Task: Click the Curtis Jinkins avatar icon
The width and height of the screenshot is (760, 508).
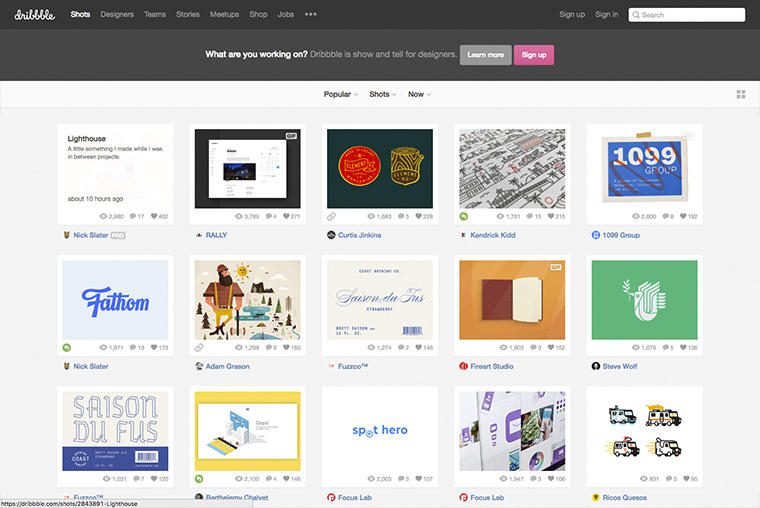Action: tap(331, 235)
